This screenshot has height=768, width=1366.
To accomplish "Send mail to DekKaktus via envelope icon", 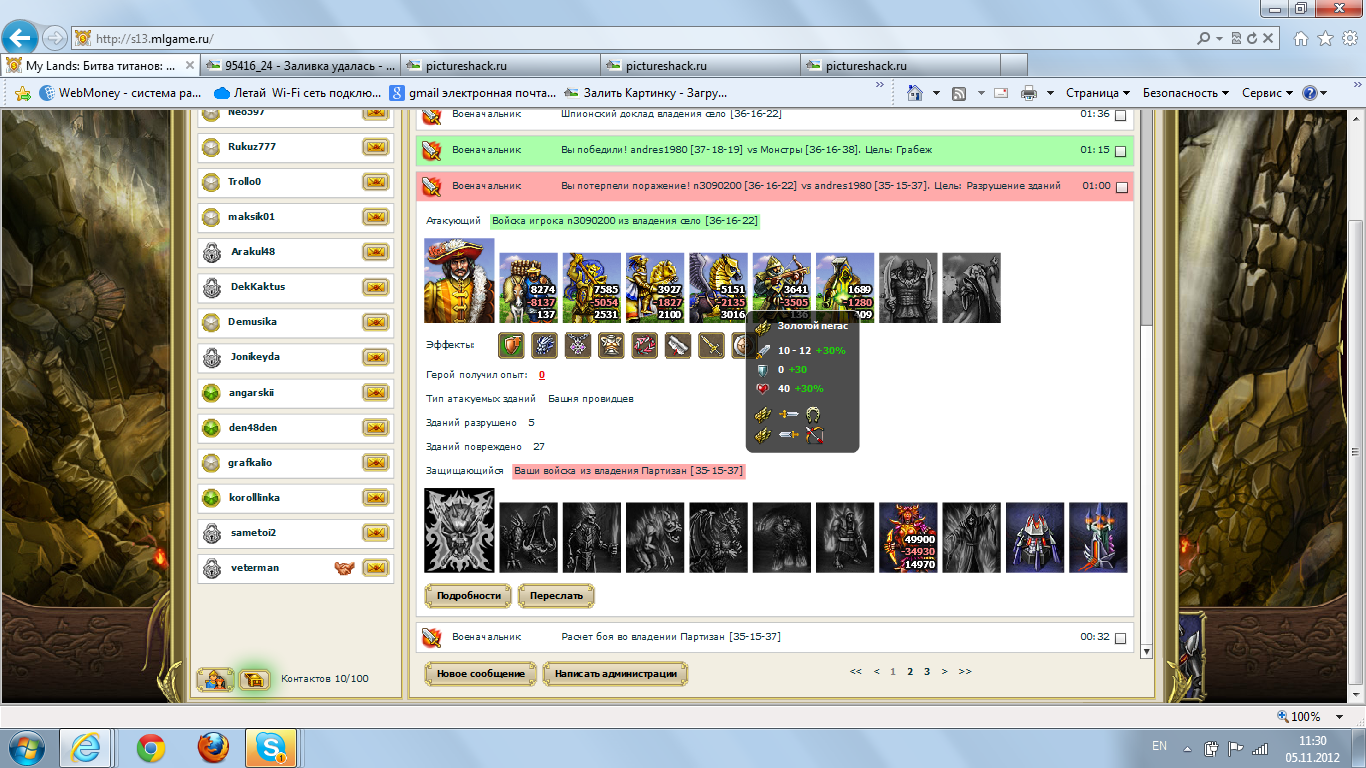I will click(375, 287).
